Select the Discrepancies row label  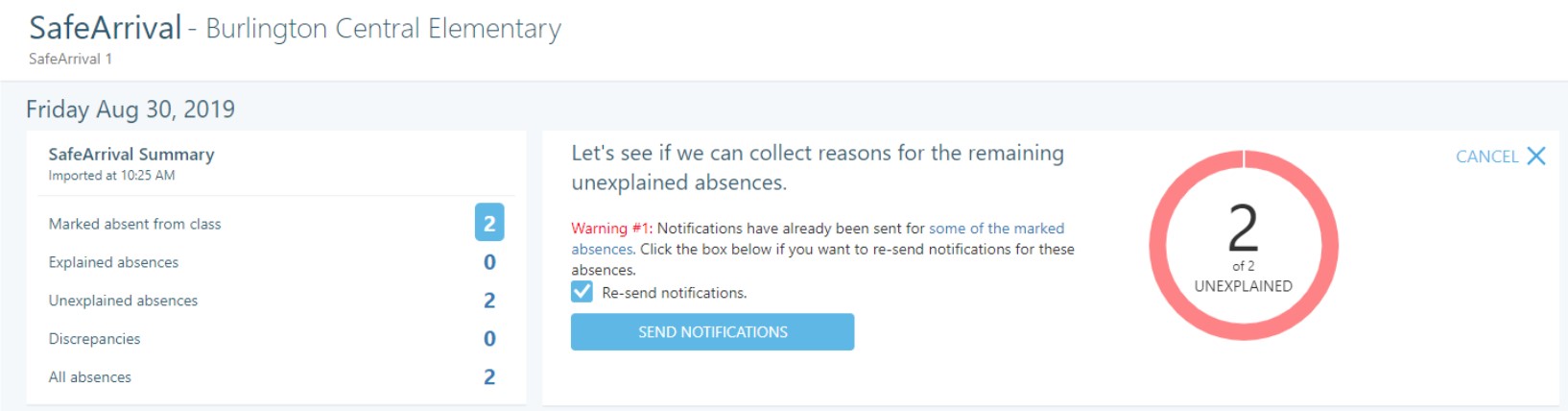point(94,339)
